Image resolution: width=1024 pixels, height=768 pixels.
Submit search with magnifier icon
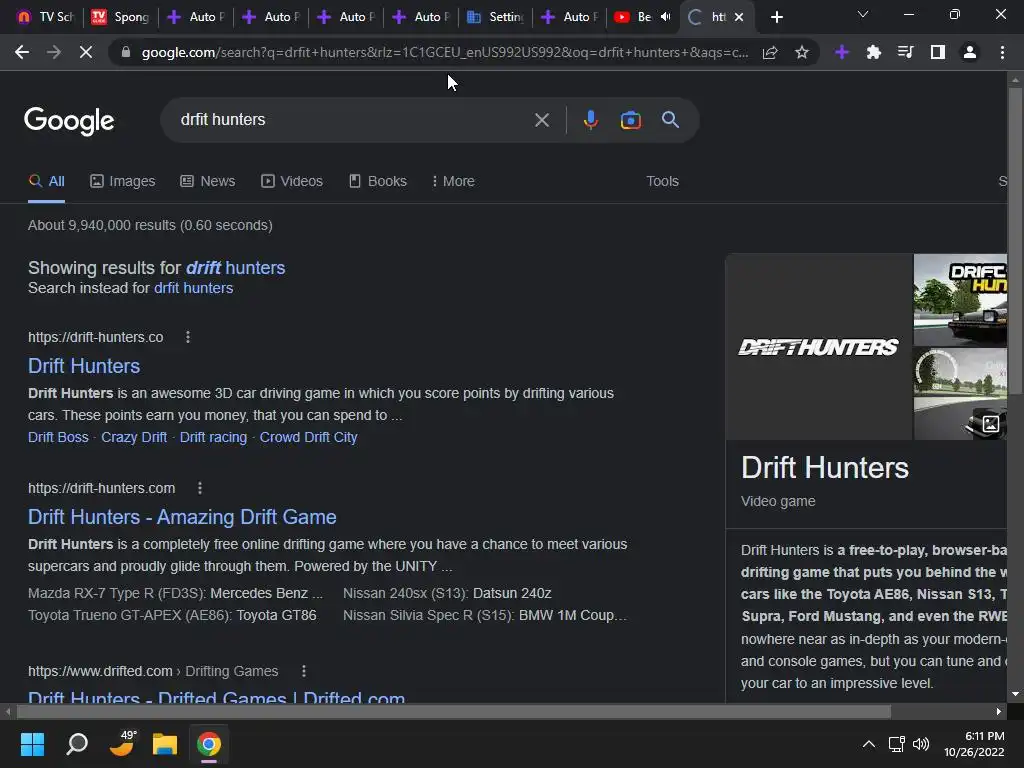point(670,120)
